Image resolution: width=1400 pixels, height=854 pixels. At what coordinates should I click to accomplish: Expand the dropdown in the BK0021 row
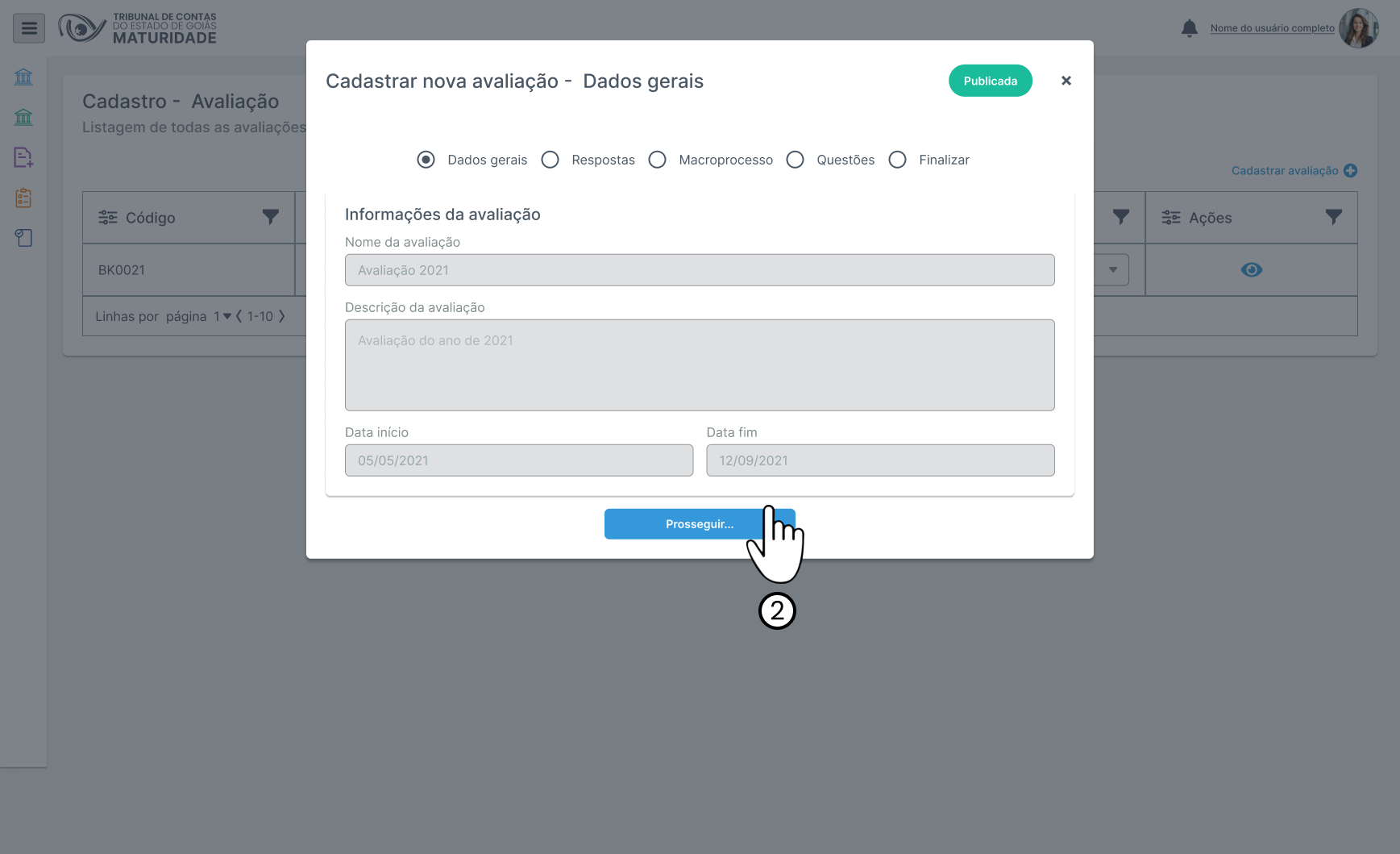[1113, 270]
